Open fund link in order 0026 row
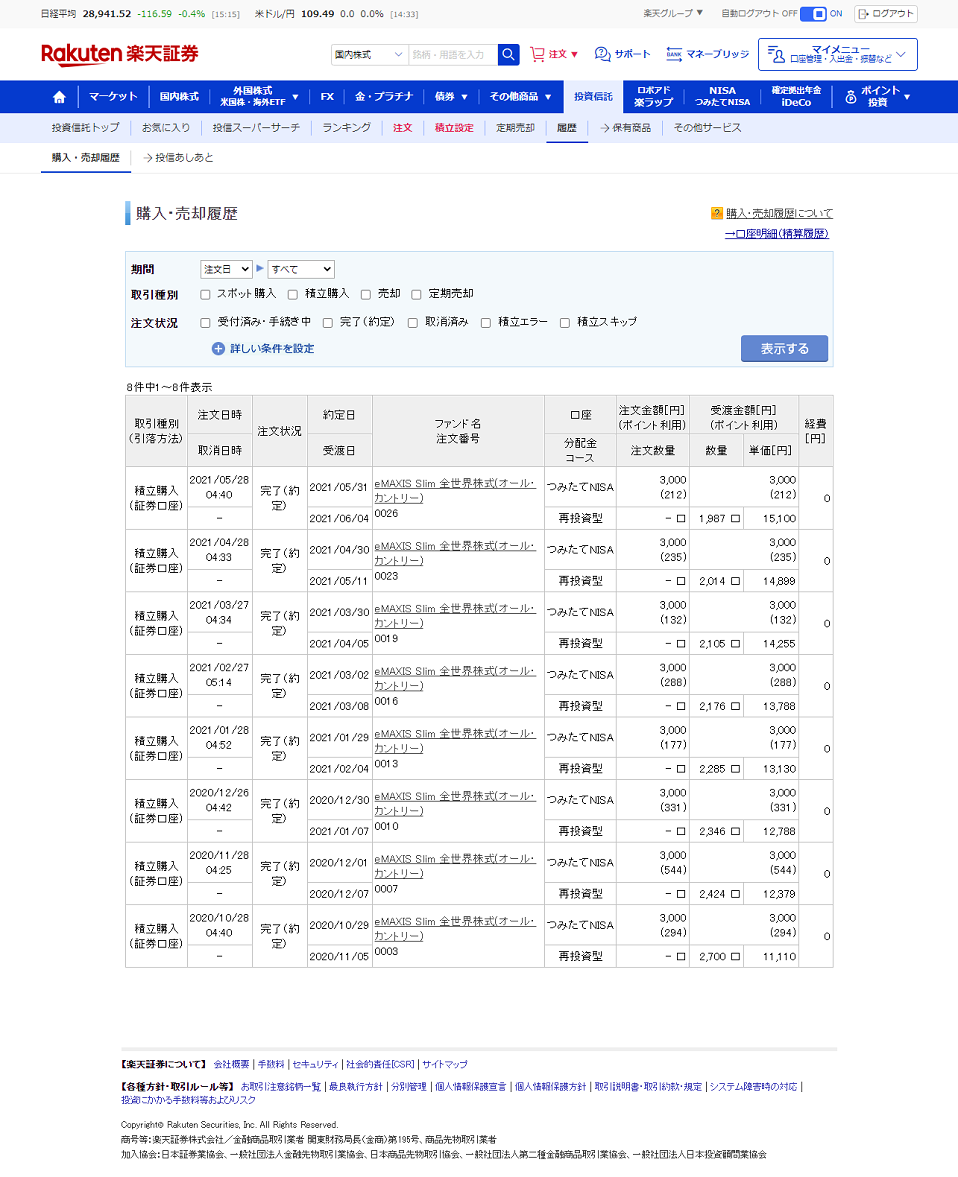958x1177 pixels. click(455, 491)
